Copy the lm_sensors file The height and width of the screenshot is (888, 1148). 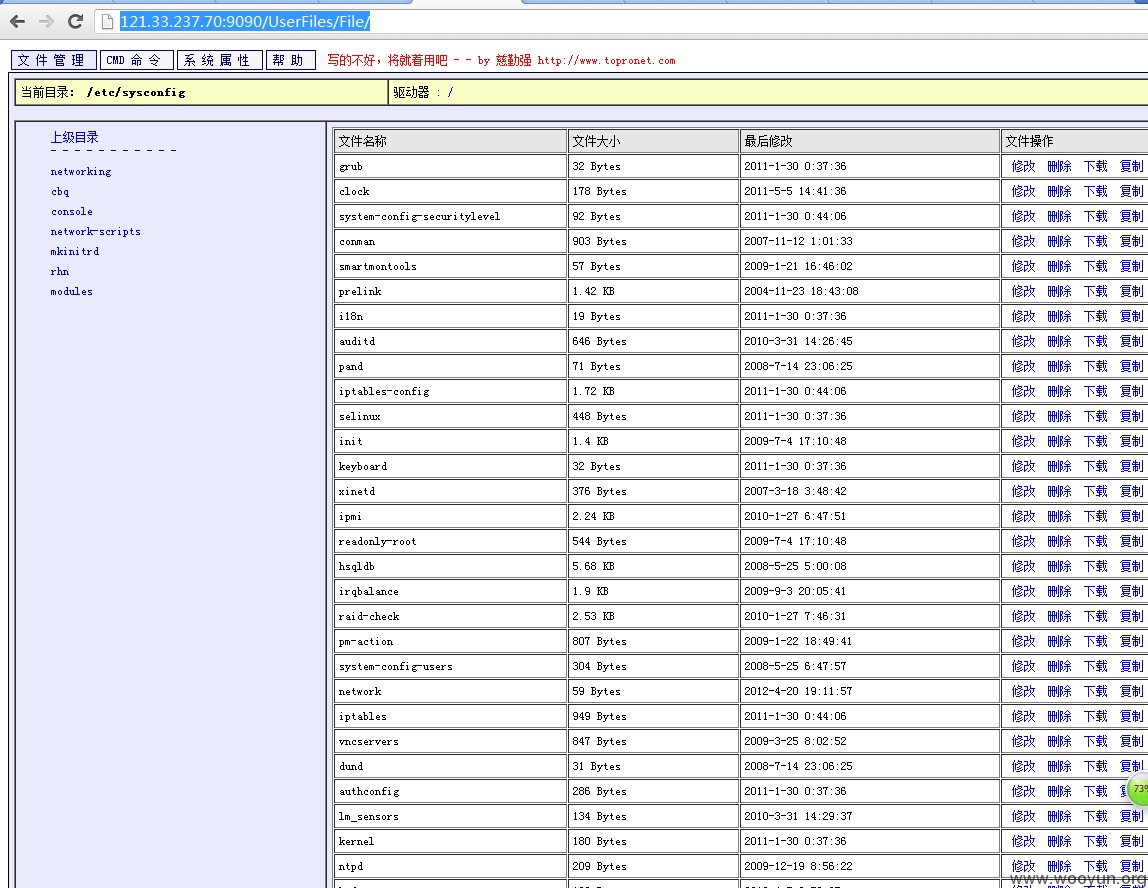coord(1132,816)
